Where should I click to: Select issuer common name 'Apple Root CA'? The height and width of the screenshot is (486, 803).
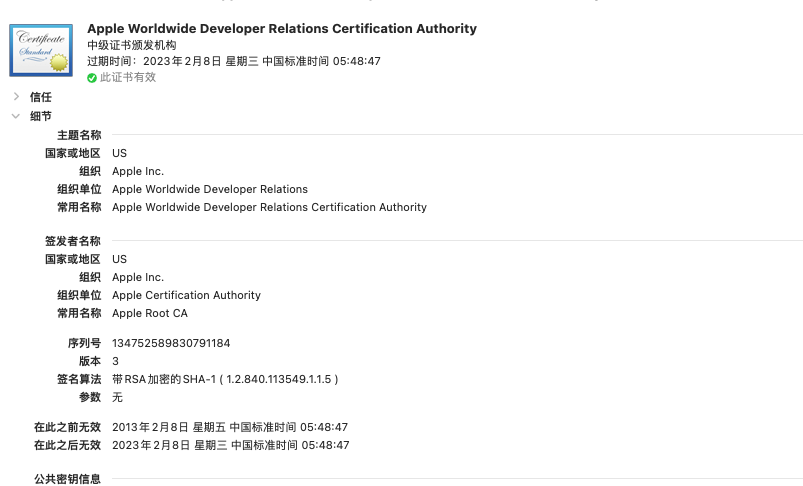(150, 313)
